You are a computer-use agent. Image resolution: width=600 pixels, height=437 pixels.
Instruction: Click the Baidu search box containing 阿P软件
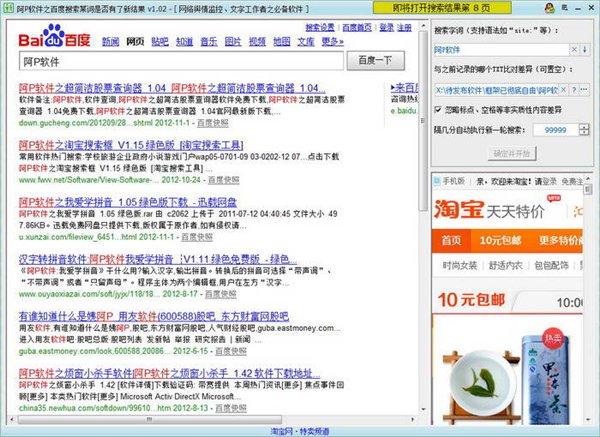coord(181,61)
